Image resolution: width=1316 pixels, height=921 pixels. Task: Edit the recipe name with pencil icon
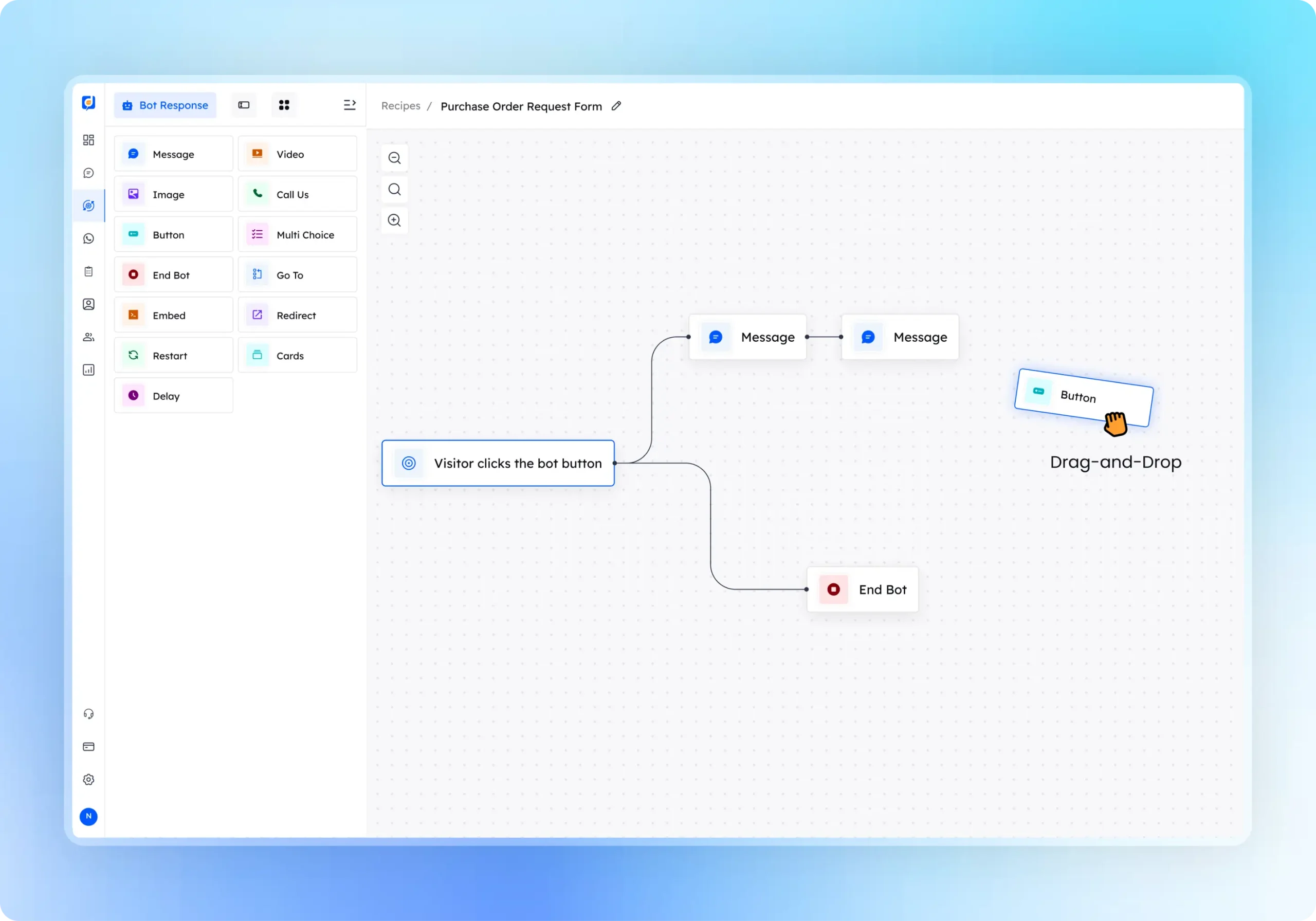click(616, 105)
